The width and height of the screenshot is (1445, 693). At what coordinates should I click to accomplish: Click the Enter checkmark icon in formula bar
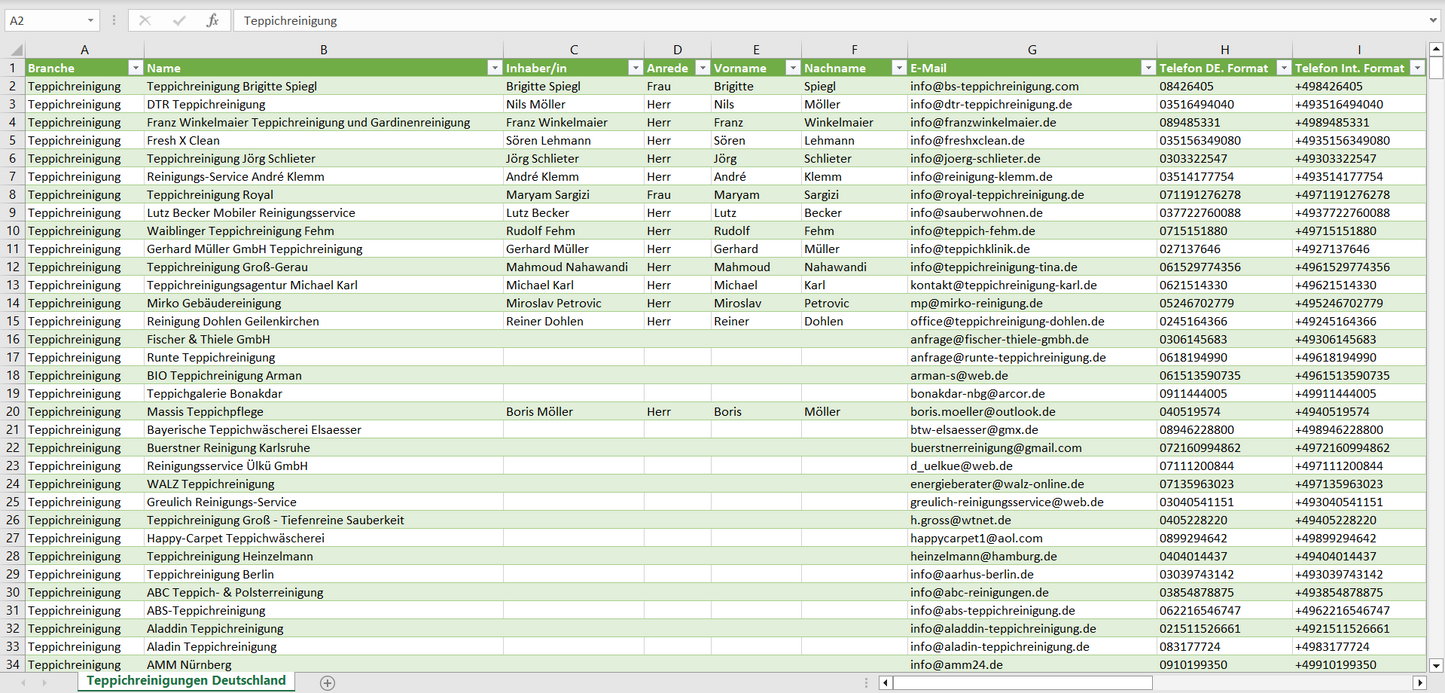coord(179,20)
